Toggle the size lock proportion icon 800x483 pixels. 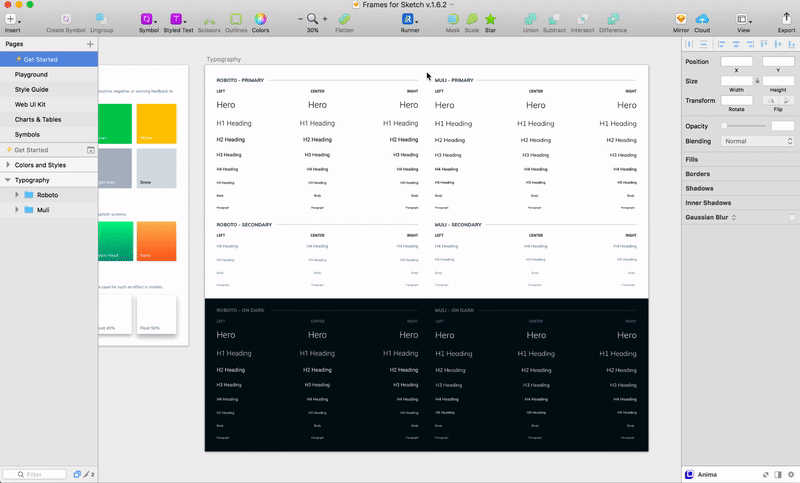click(757, 81)
